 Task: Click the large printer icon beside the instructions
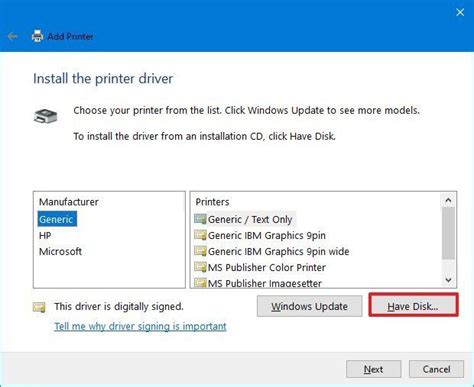point(46,116)
